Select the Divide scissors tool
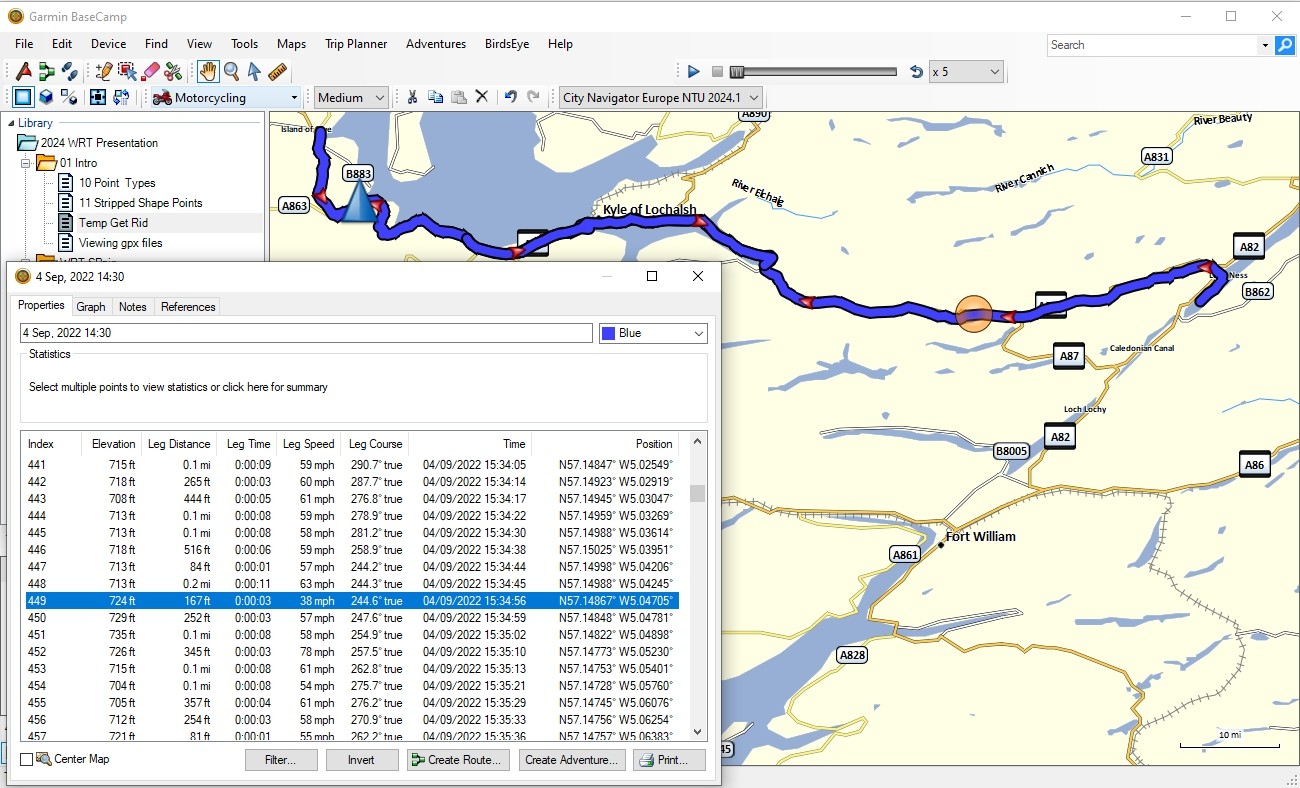 pyautogui.click(x=173, y=71)
